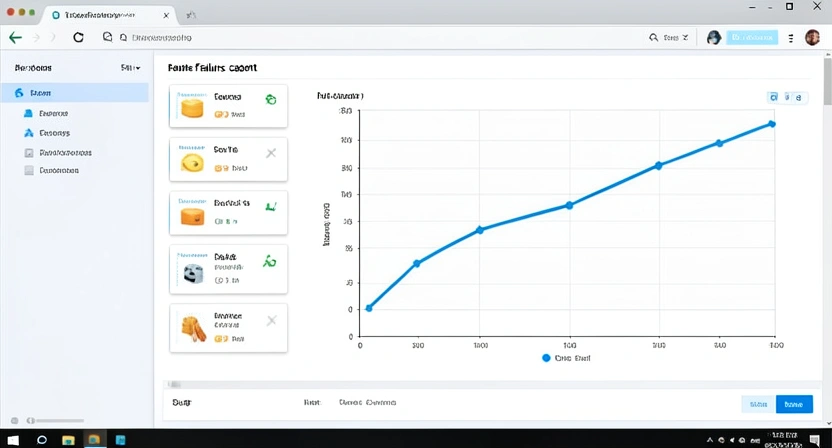Screen dimensions: 832x448
Task: Click the leftmost chart view toggle icon
Action: pos(774,97)
